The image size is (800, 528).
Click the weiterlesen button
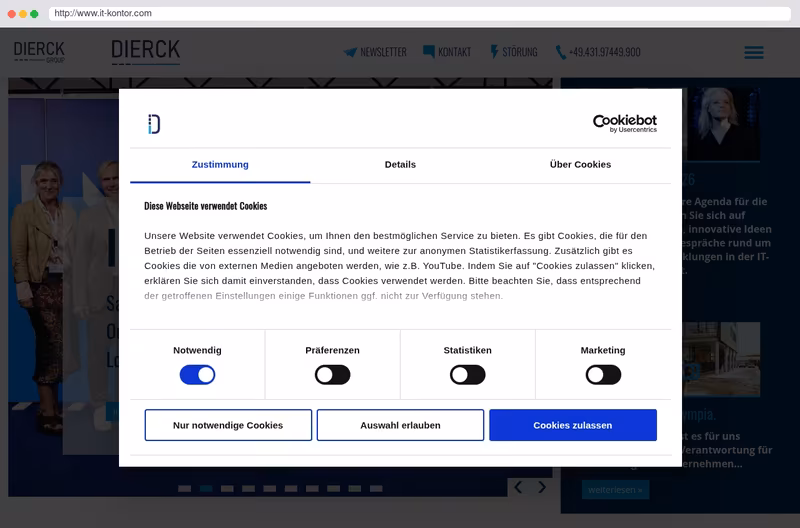(x=615, y=490)
